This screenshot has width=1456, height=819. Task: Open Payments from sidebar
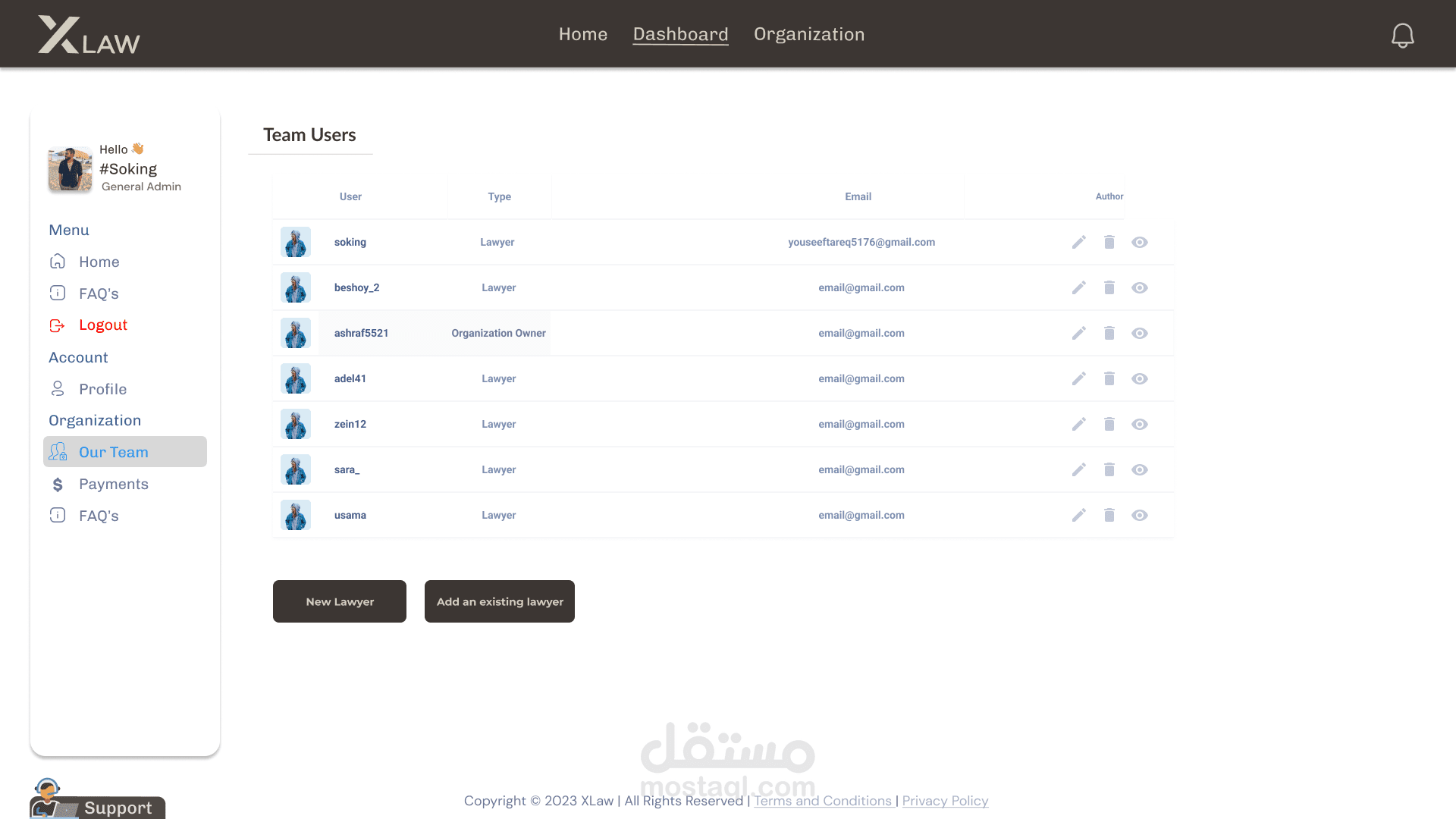114,484
